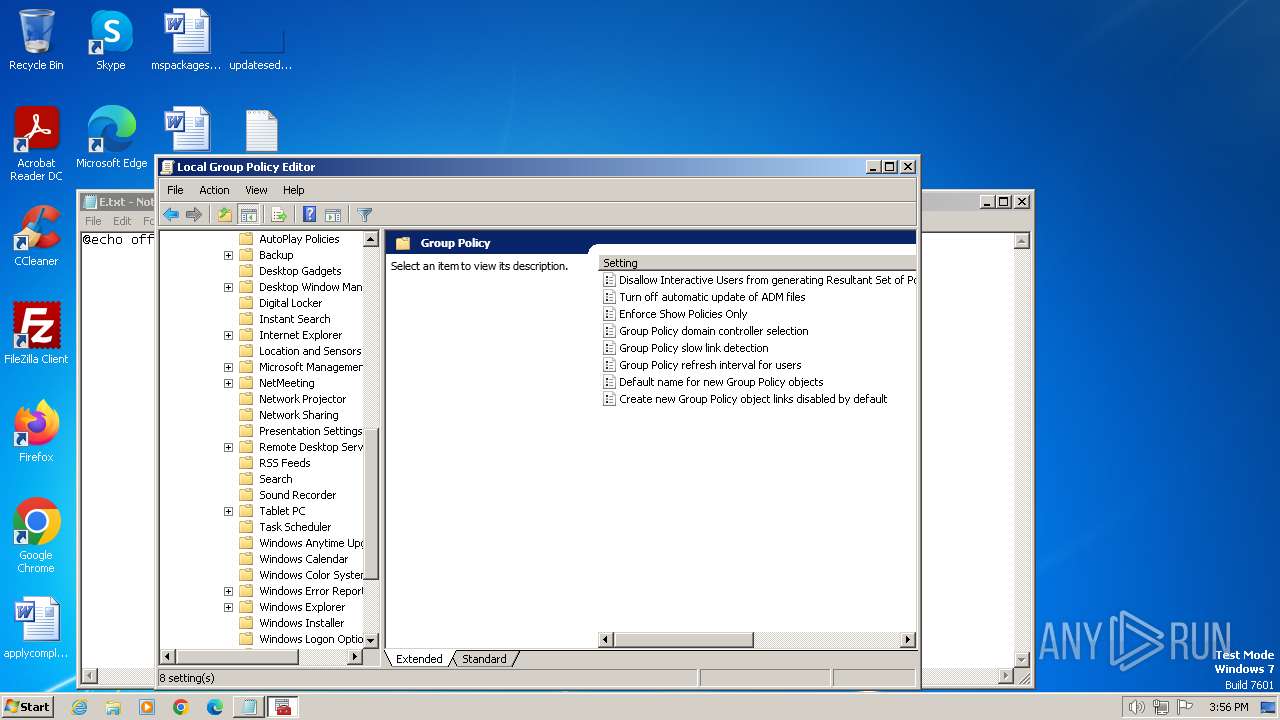The height and width of the screenshot is (720, 1280).
Task: Open the File menu in Group Policy Editor
Action: click(175, 190)
